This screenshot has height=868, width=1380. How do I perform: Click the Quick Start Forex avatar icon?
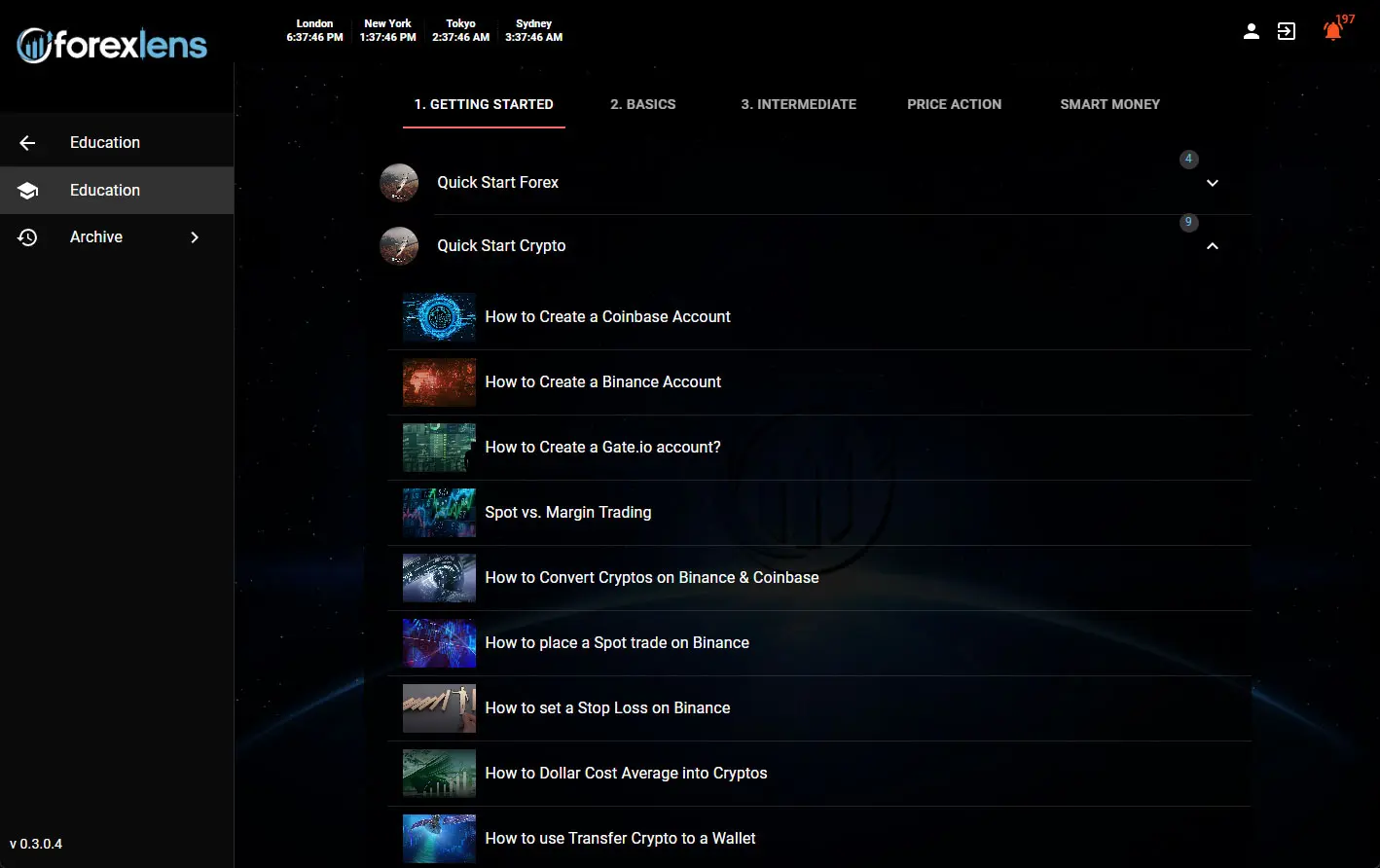click(x=399, y=183)
